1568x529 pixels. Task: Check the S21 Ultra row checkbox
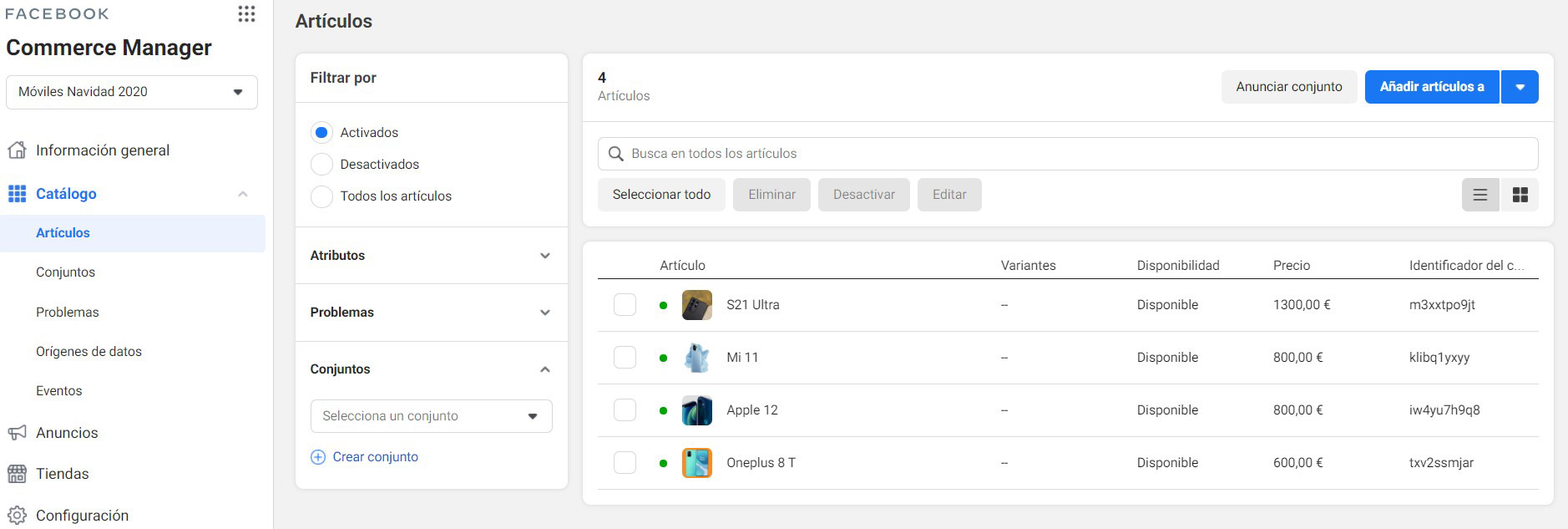(x=625, y=305)
